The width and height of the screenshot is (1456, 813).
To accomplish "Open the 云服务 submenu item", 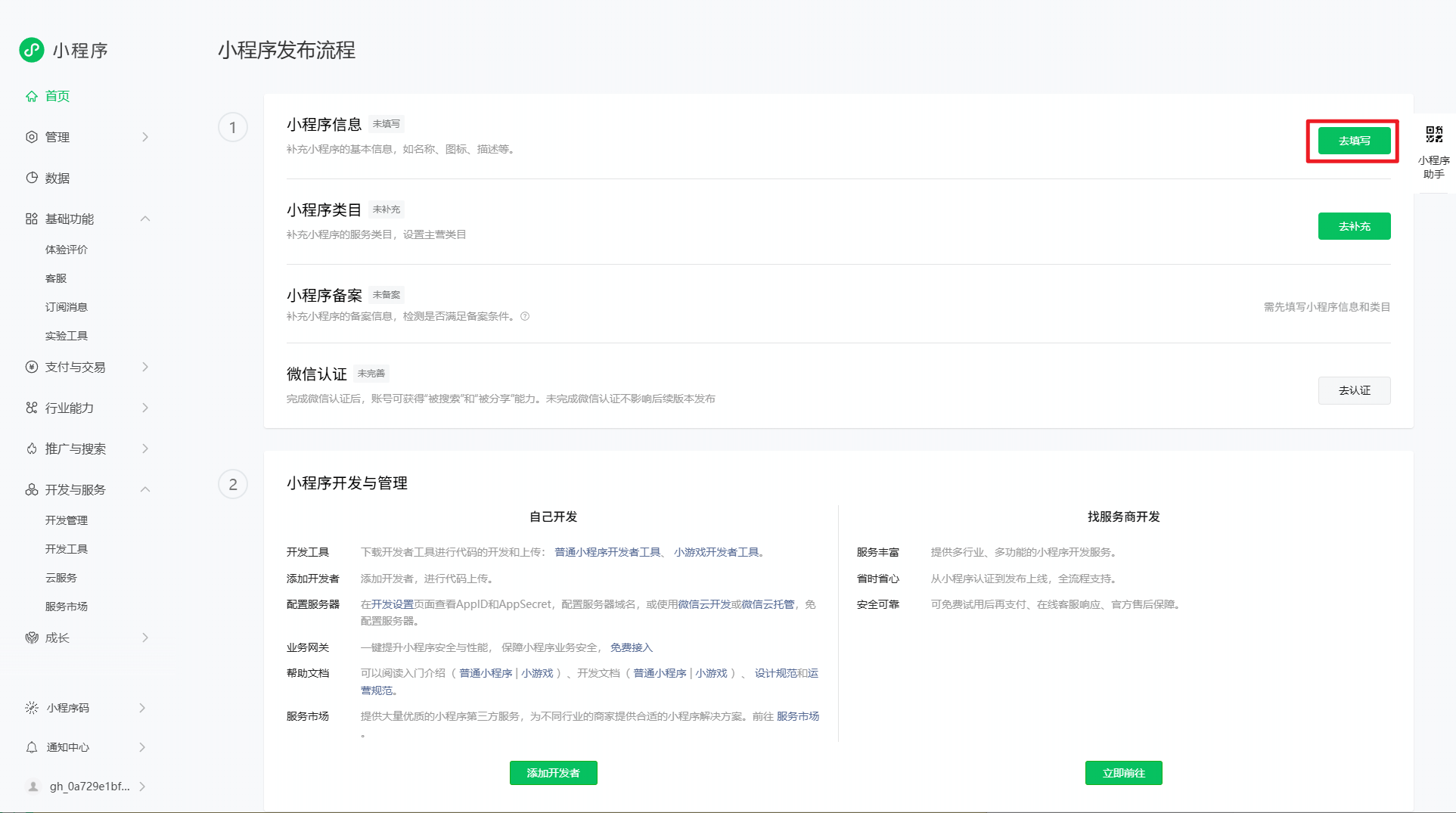I will [61, 578].
